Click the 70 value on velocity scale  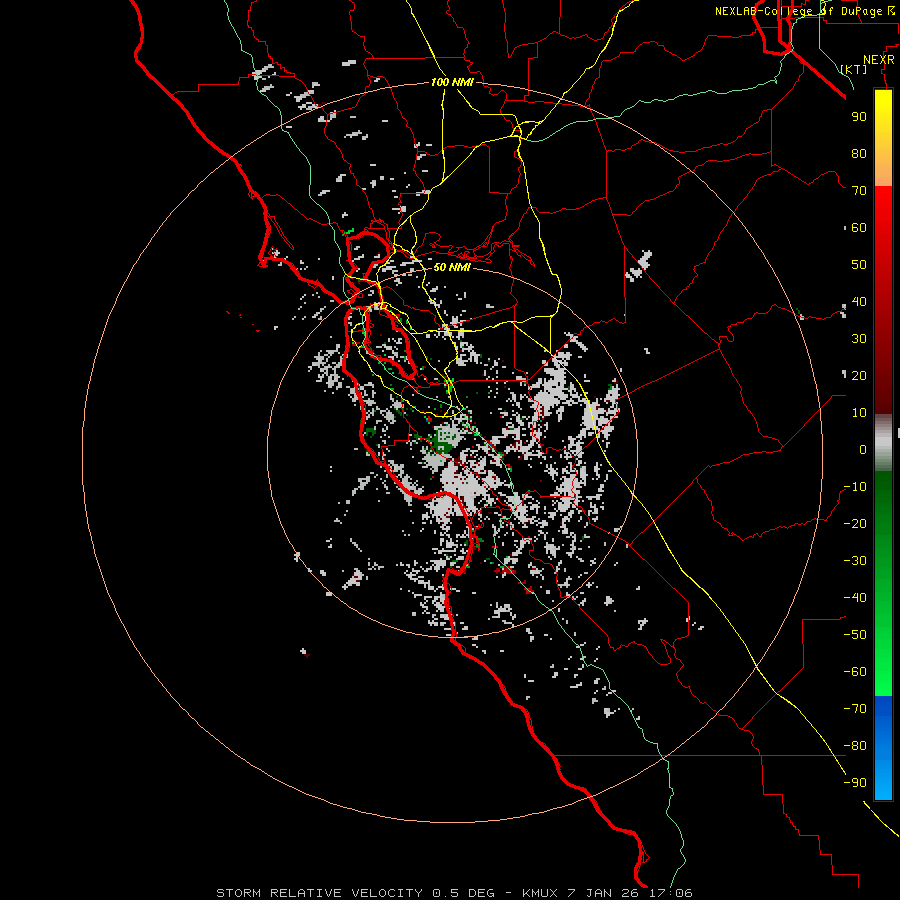pos(859,191)
